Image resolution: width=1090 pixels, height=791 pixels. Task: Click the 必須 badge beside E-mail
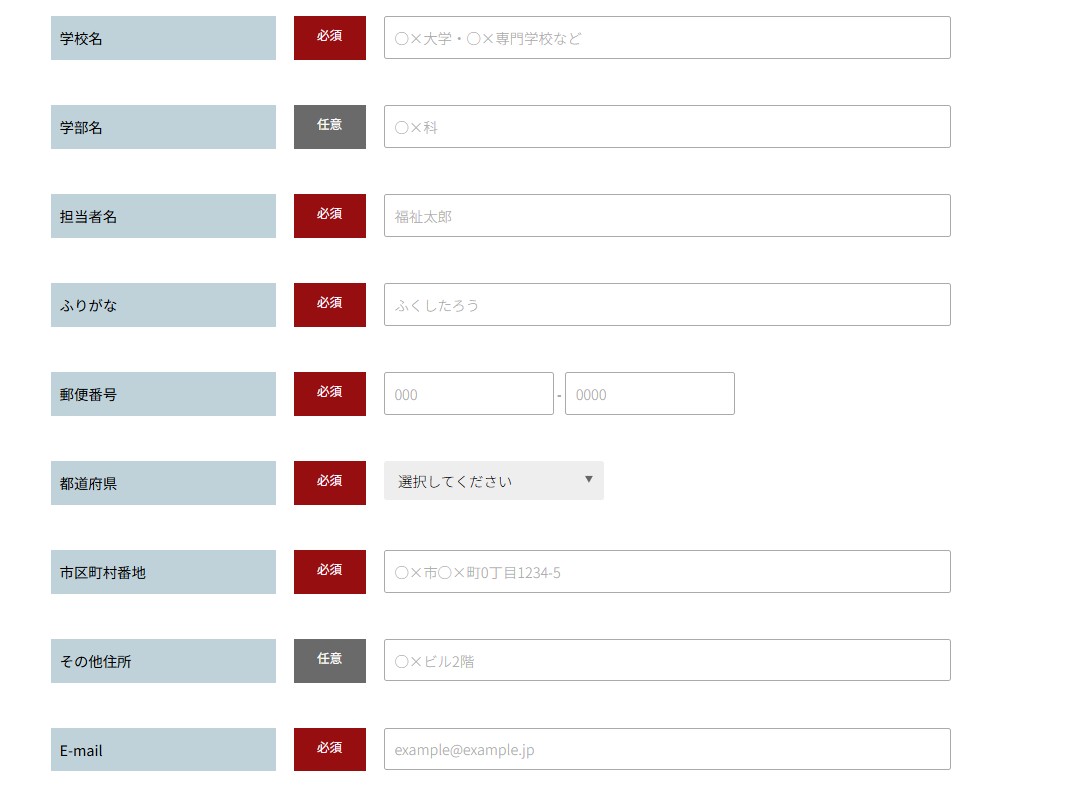[330, 749]
